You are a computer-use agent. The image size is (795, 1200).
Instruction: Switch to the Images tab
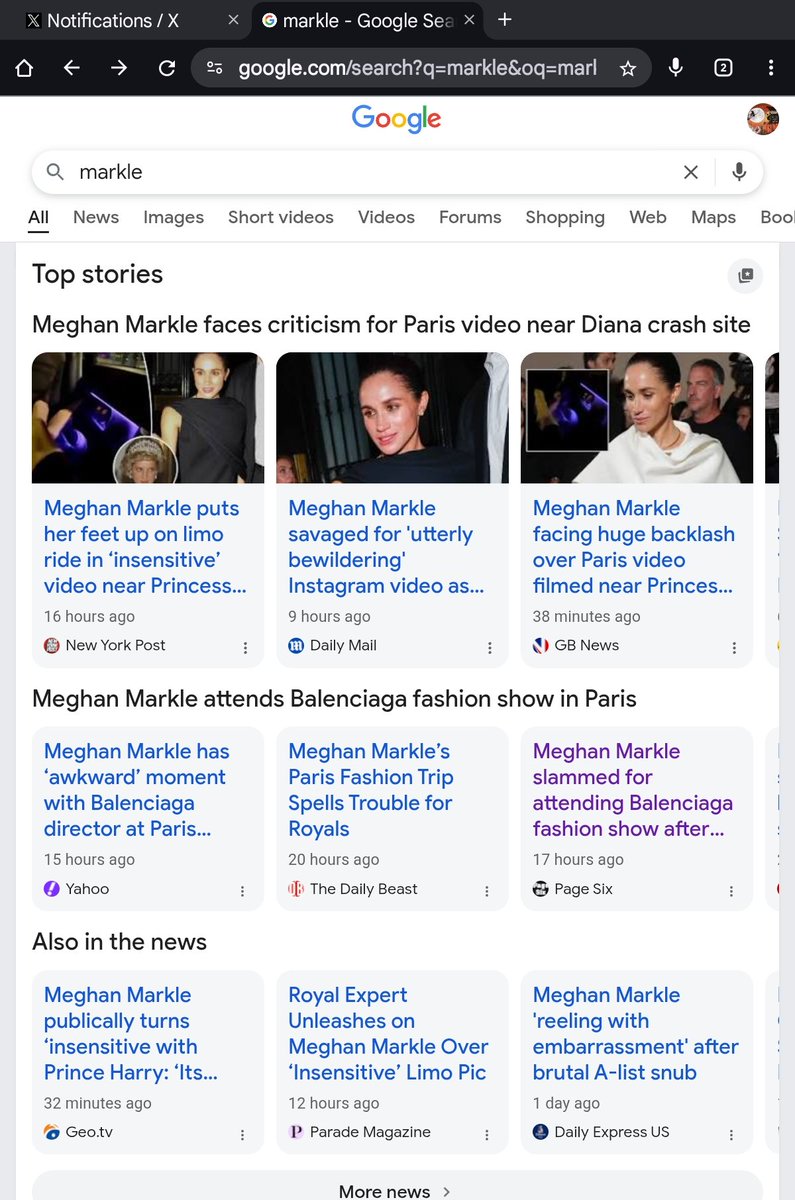click(x=173, y=217)
